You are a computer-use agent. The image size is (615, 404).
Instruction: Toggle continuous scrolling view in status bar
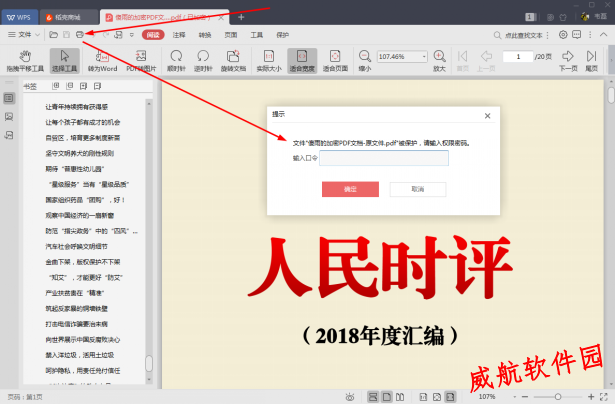coord(373,397)
